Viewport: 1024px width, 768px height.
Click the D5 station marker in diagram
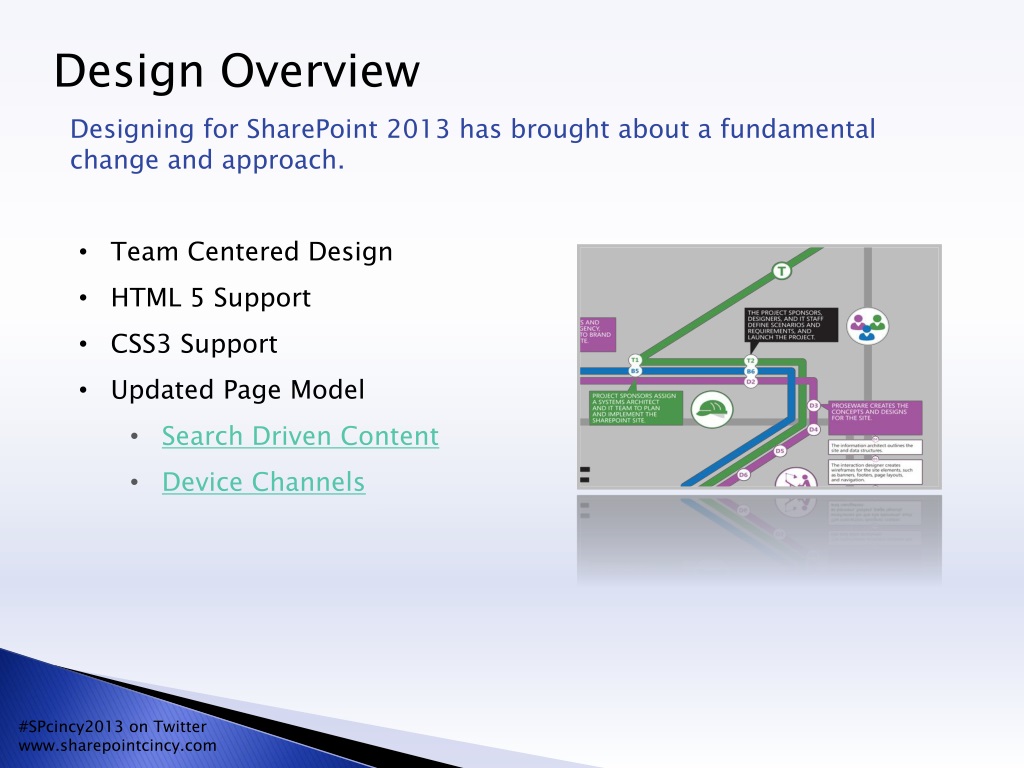(x=779, y=451)
